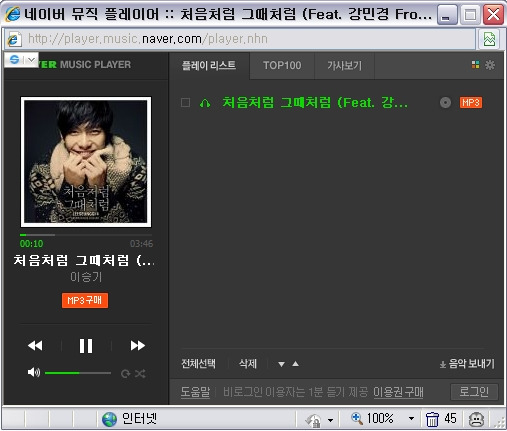
Task: Click the song title under album art
Action: click(x=84, y=260)
